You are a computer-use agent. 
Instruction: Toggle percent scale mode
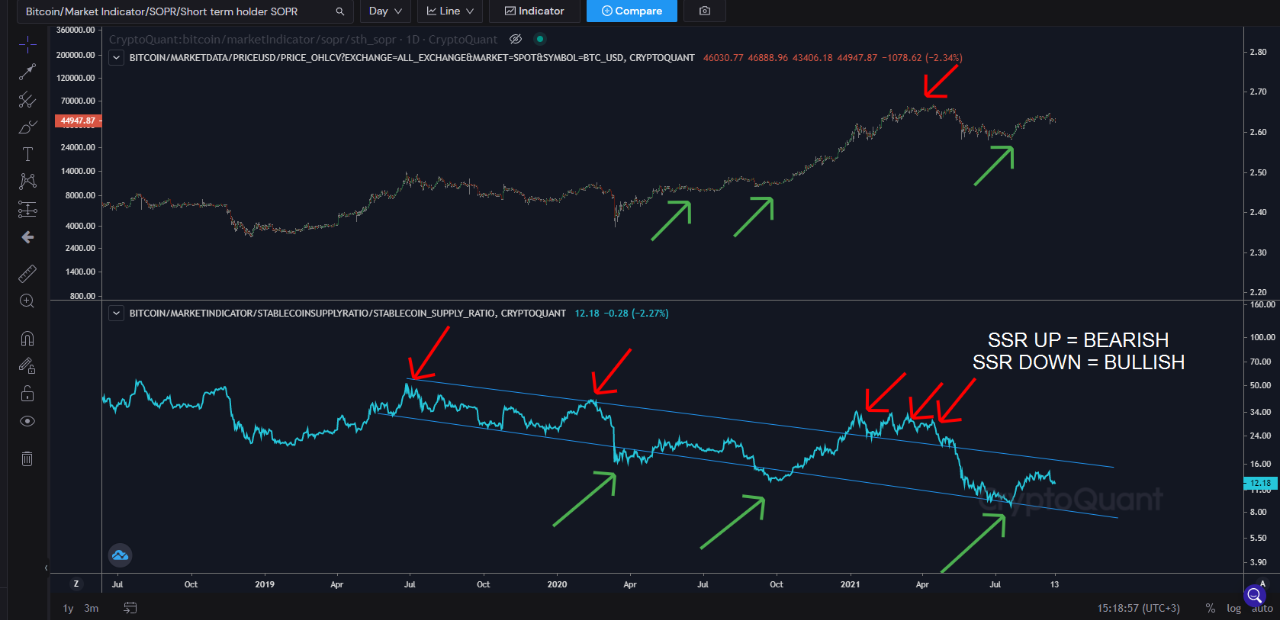(x=1210, y=608)
